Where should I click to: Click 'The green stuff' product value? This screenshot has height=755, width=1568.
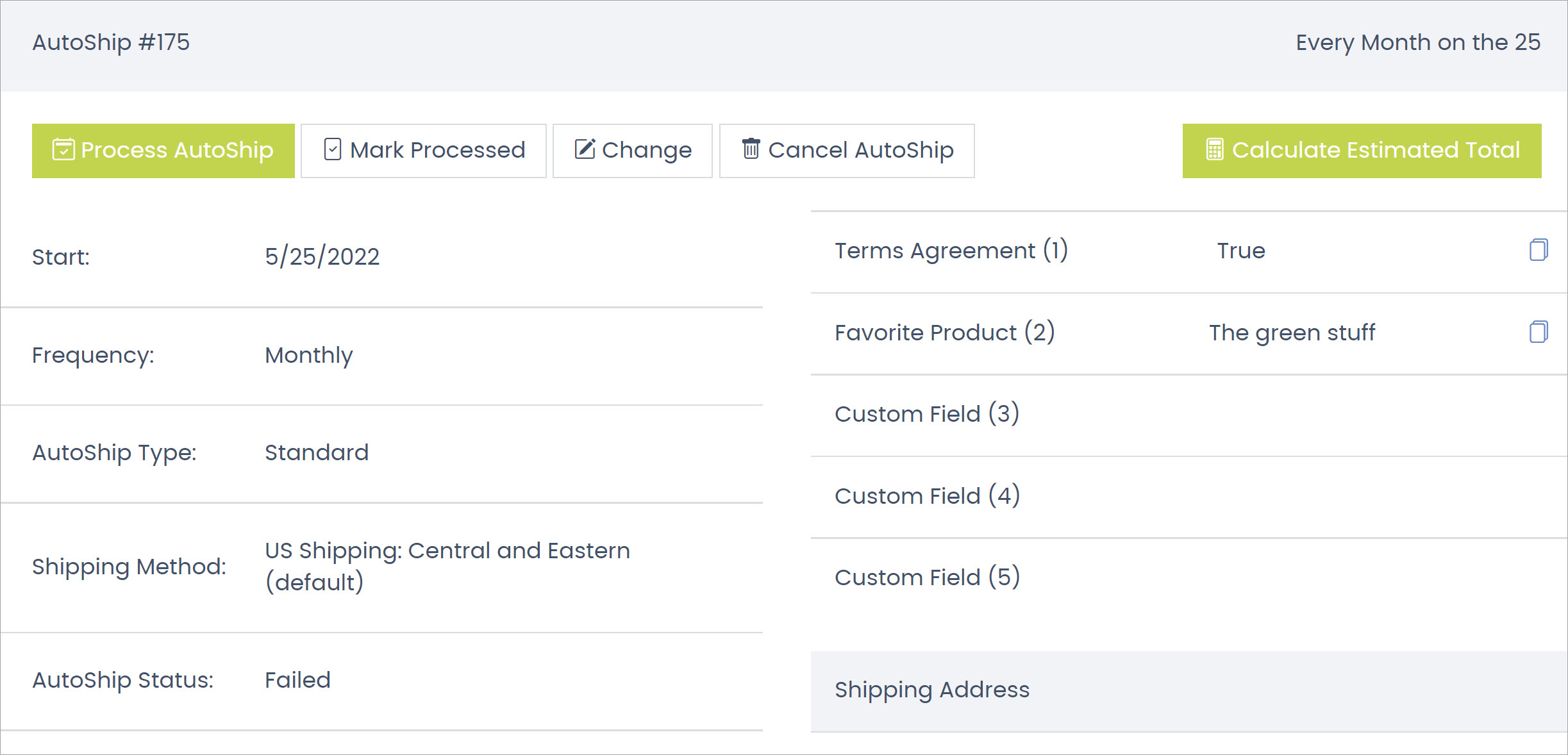tap(1292, 333)
